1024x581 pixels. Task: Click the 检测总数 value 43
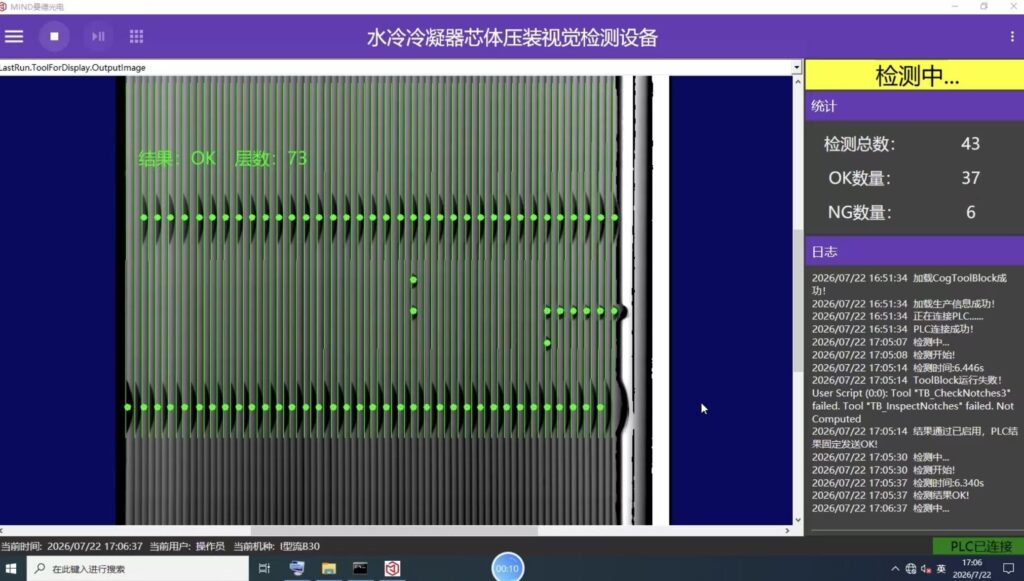970,144
